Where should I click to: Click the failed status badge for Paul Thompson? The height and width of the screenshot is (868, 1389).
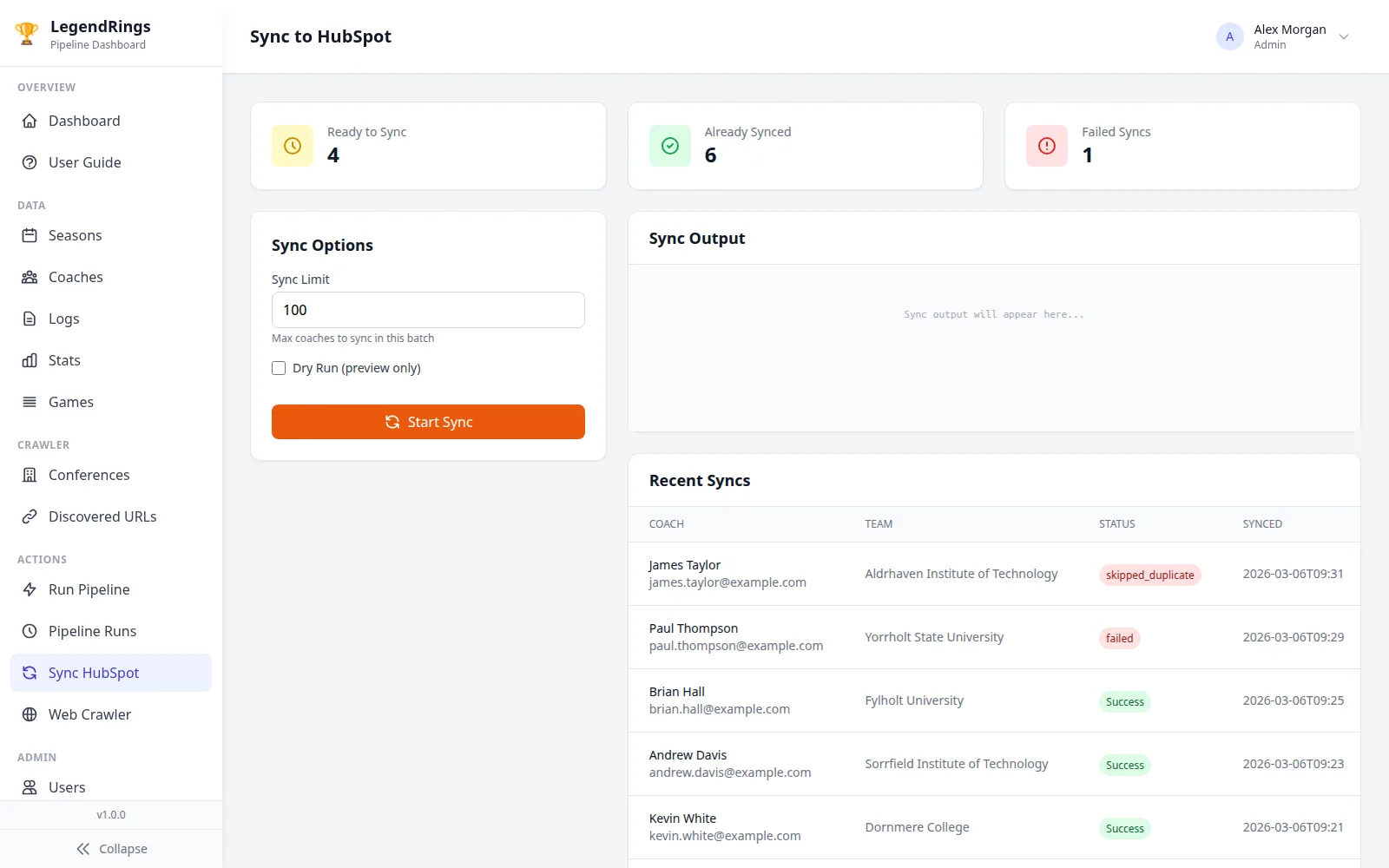point(1119,638)
